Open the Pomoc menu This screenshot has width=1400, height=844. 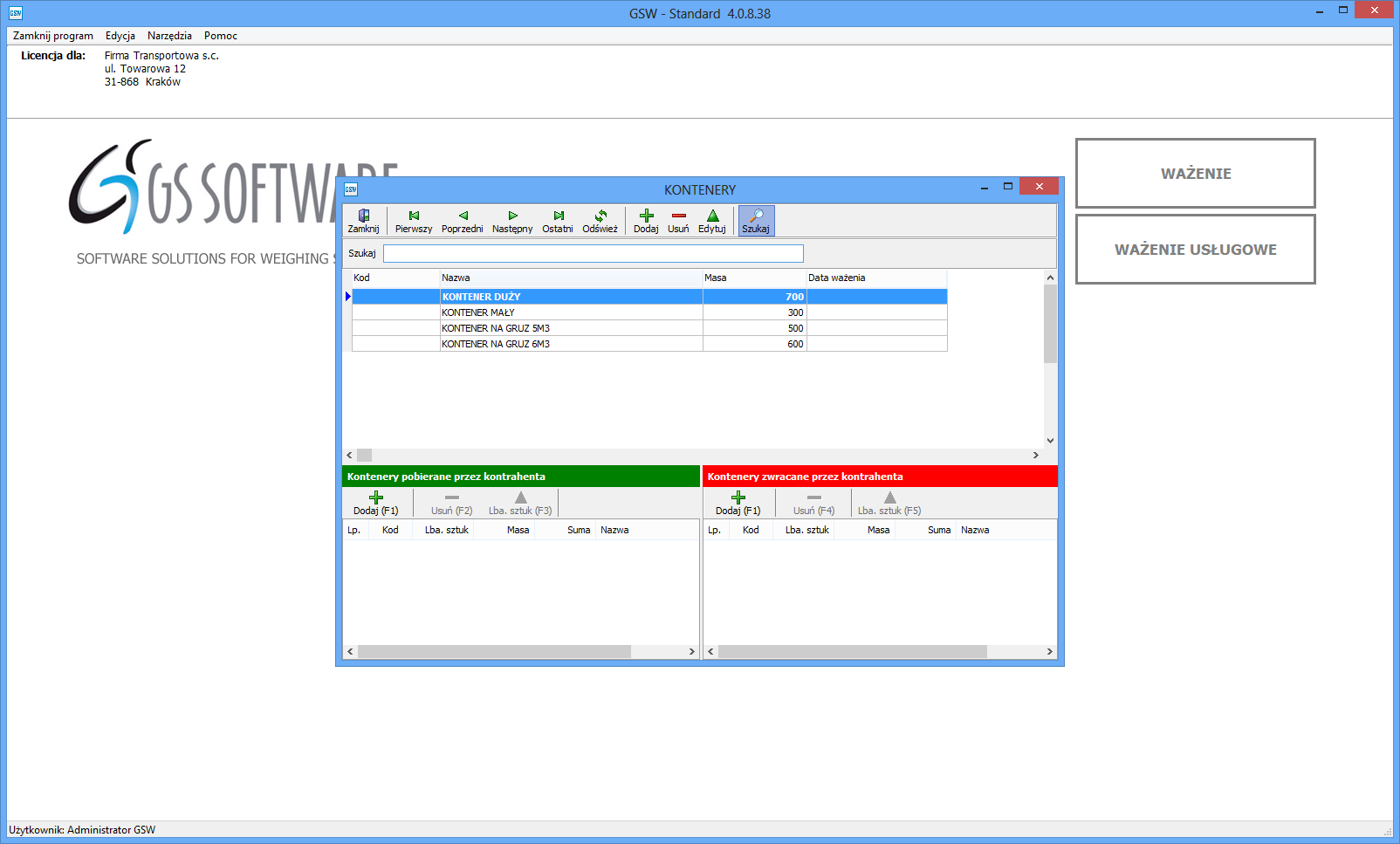coord(221,36)
